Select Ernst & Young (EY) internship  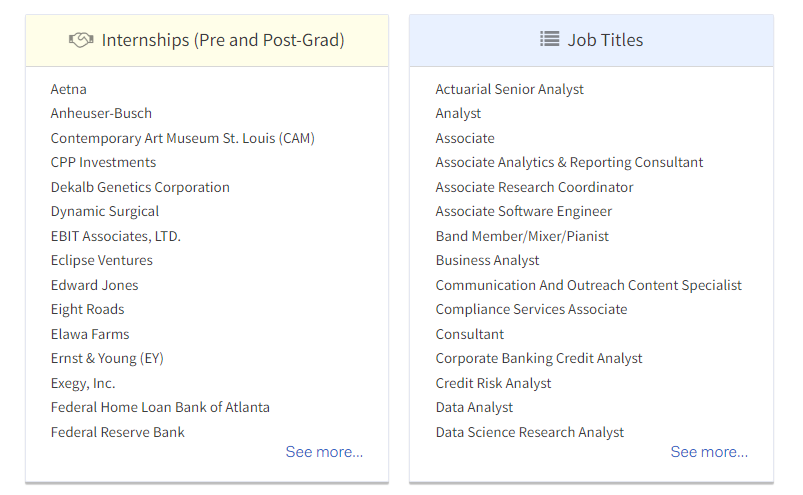coord(107,359)
